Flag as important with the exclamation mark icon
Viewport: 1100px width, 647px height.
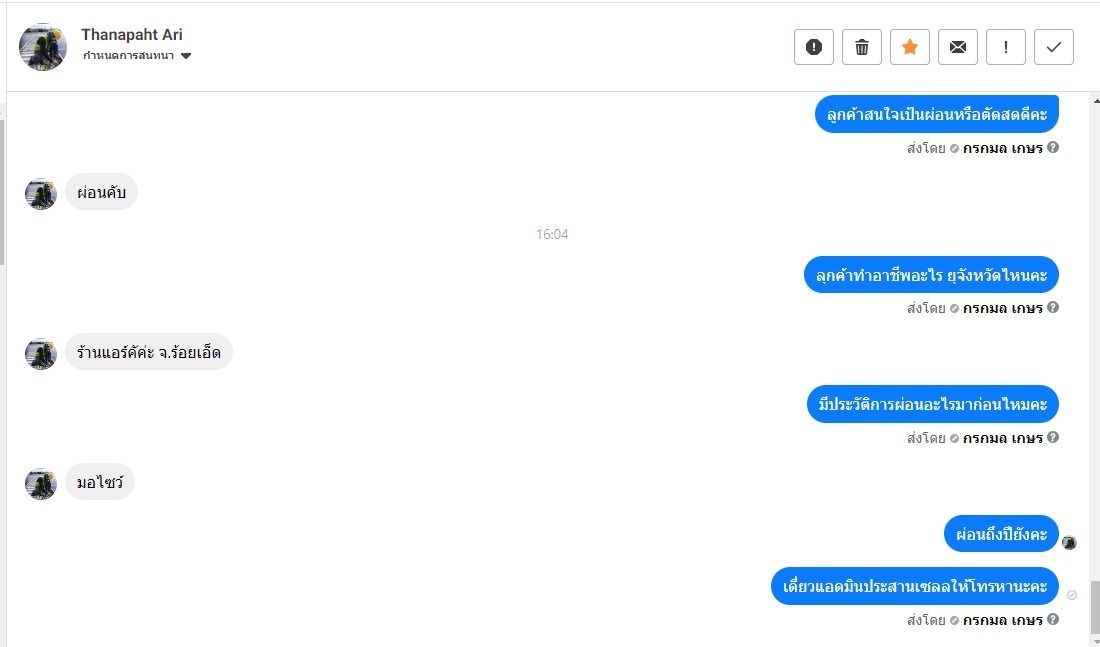(x=1006, y=47)
